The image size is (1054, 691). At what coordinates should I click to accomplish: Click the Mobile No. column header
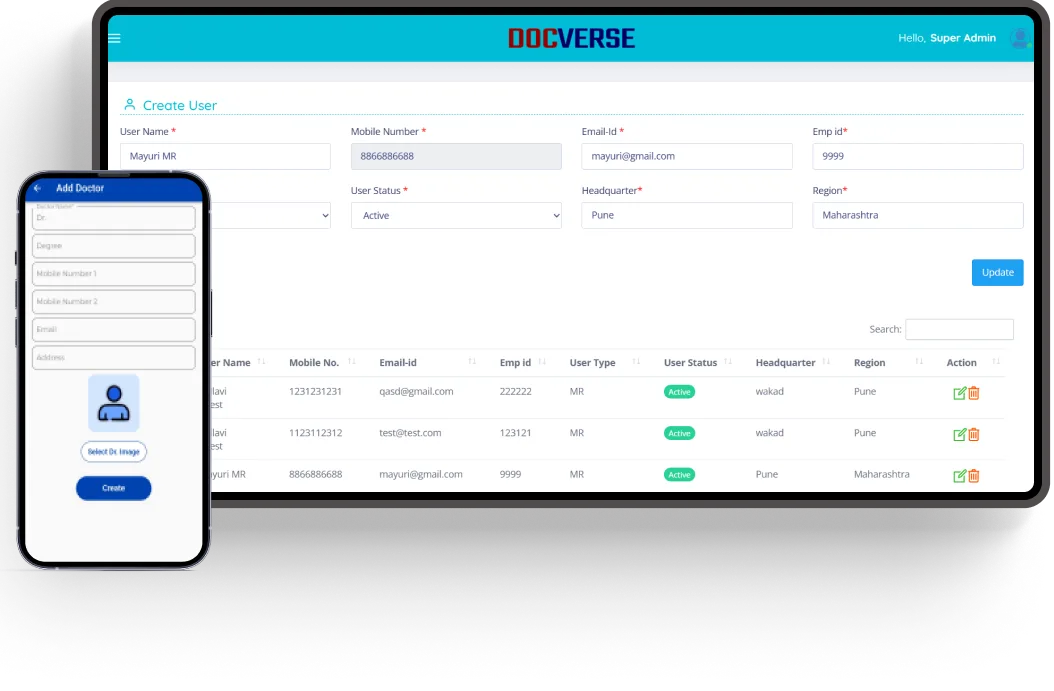pos(314,363)
